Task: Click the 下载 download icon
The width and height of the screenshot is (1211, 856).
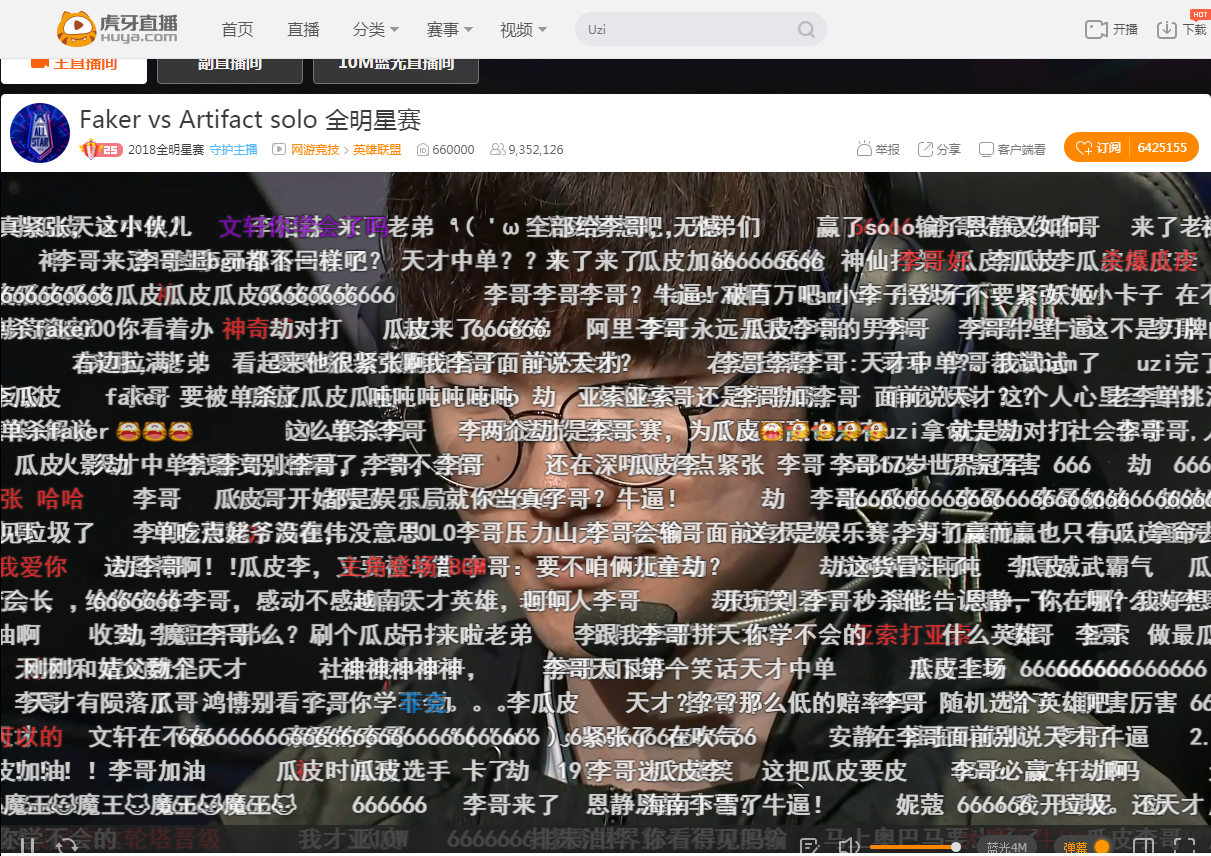Action: [1167, 30]
